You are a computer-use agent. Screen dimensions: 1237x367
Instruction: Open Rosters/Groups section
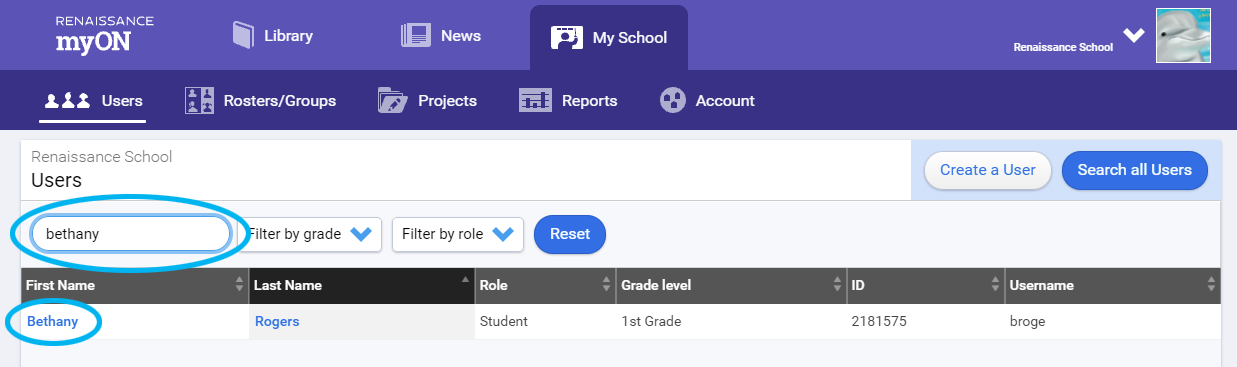[x=261, y=101]
